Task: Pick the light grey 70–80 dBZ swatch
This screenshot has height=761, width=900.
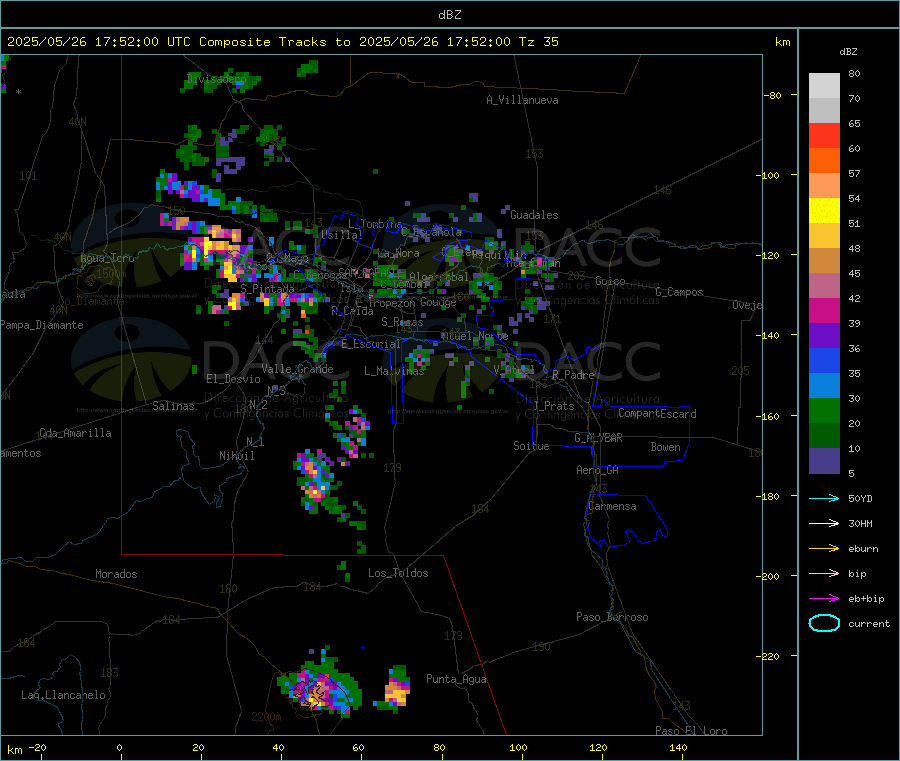Action: (x=824, y=86)
